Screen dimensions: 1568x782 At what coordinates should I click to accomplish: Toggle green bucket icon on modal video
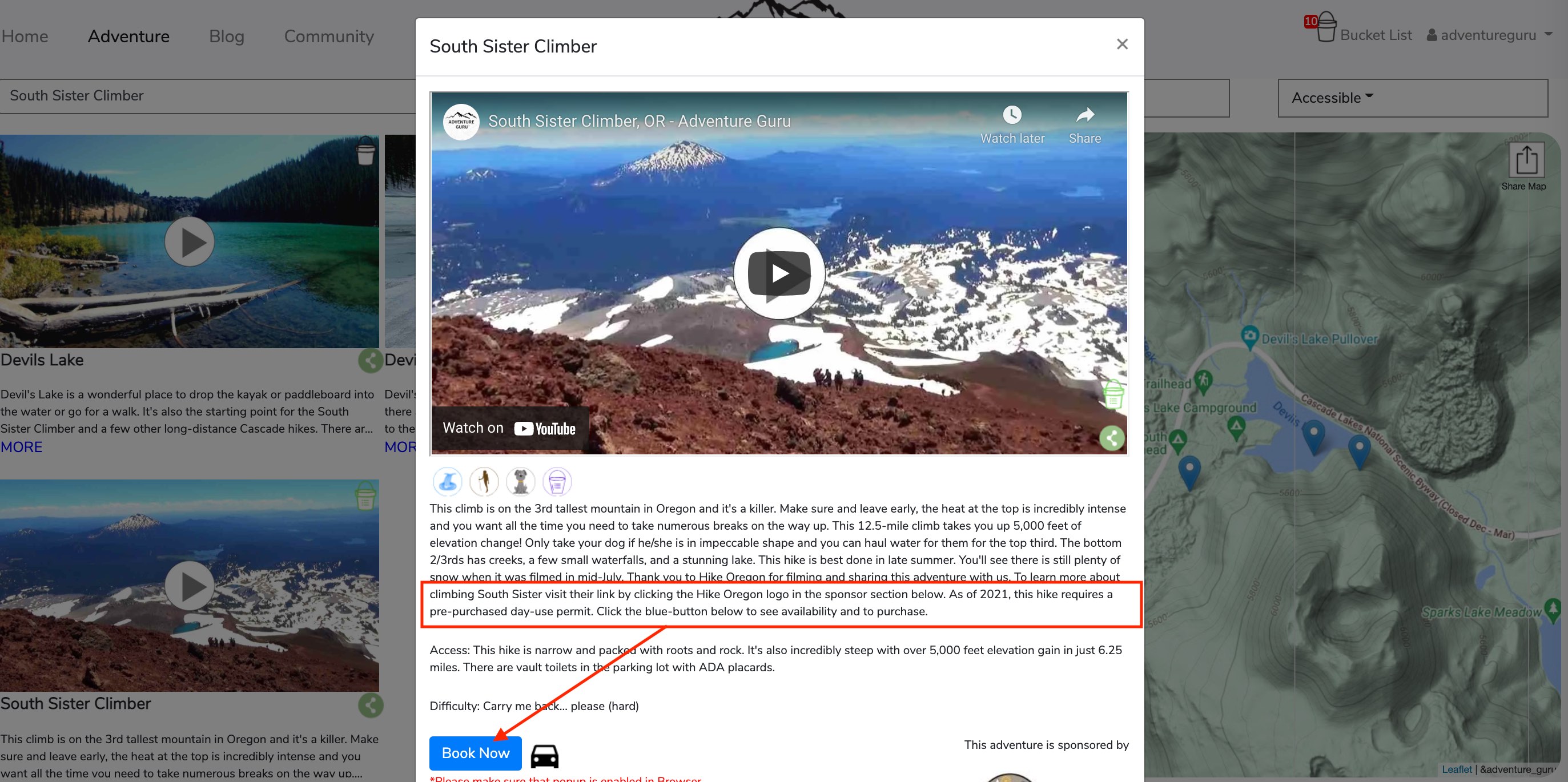[1113, 394]
